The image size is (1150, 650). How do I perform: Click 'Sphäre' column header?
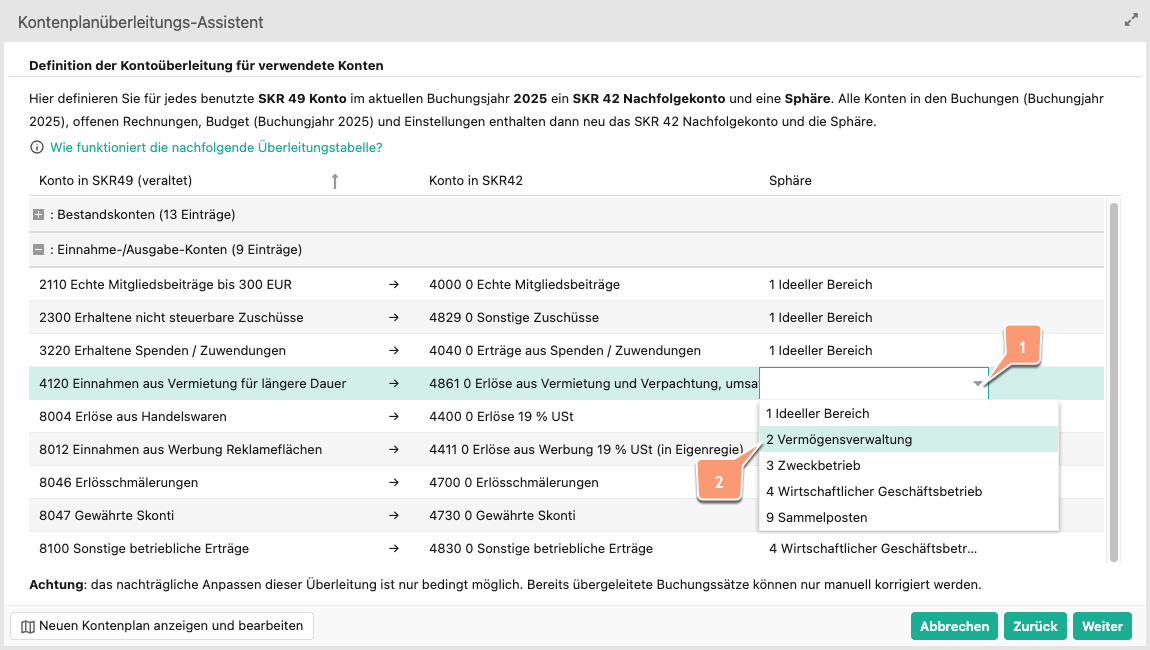(x=790, y=180)
